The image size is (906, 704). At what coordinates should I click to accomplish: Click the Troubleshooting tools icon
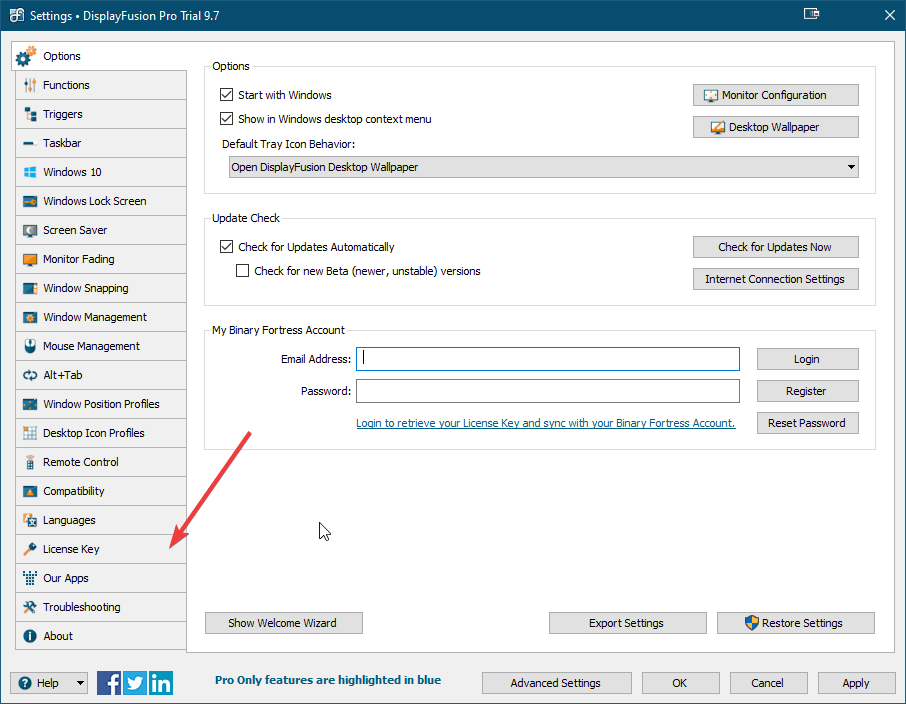pos(30,607)
